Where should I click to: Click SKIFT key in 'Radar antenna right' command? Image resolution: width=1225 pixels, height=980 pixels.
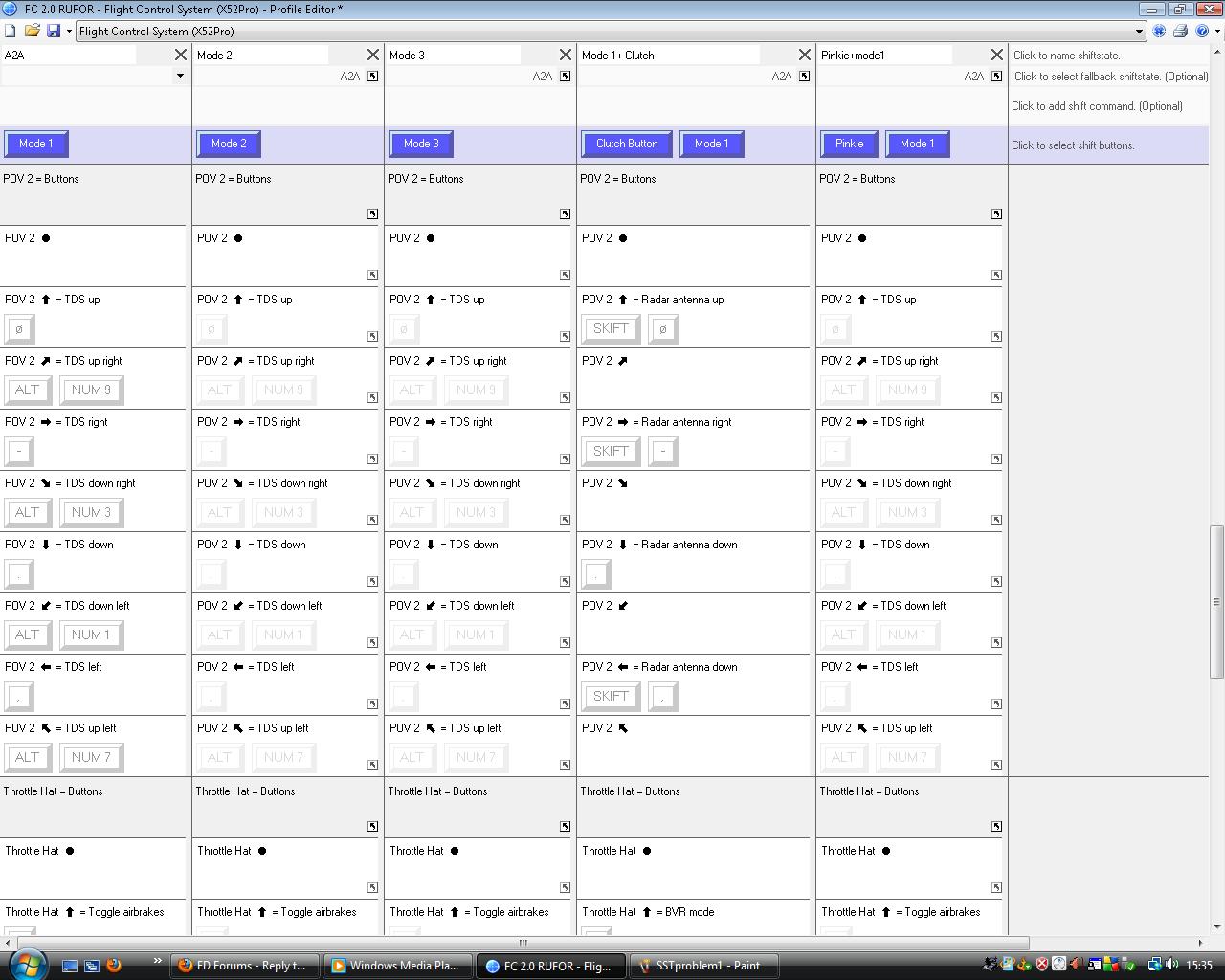[x=611, y=451]
